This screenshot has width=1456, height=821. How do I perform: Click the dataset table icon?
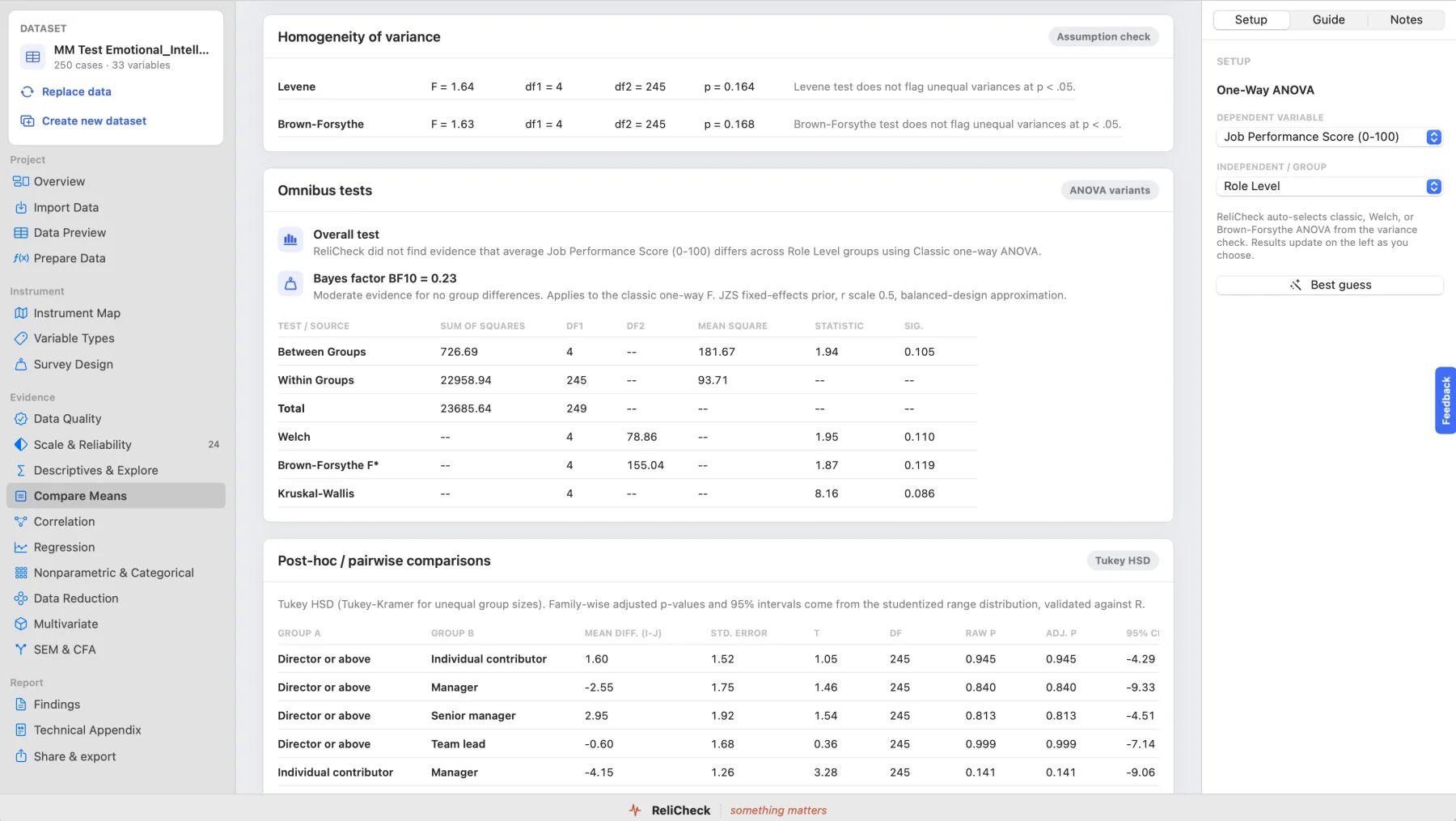click(x=33, y=57)
